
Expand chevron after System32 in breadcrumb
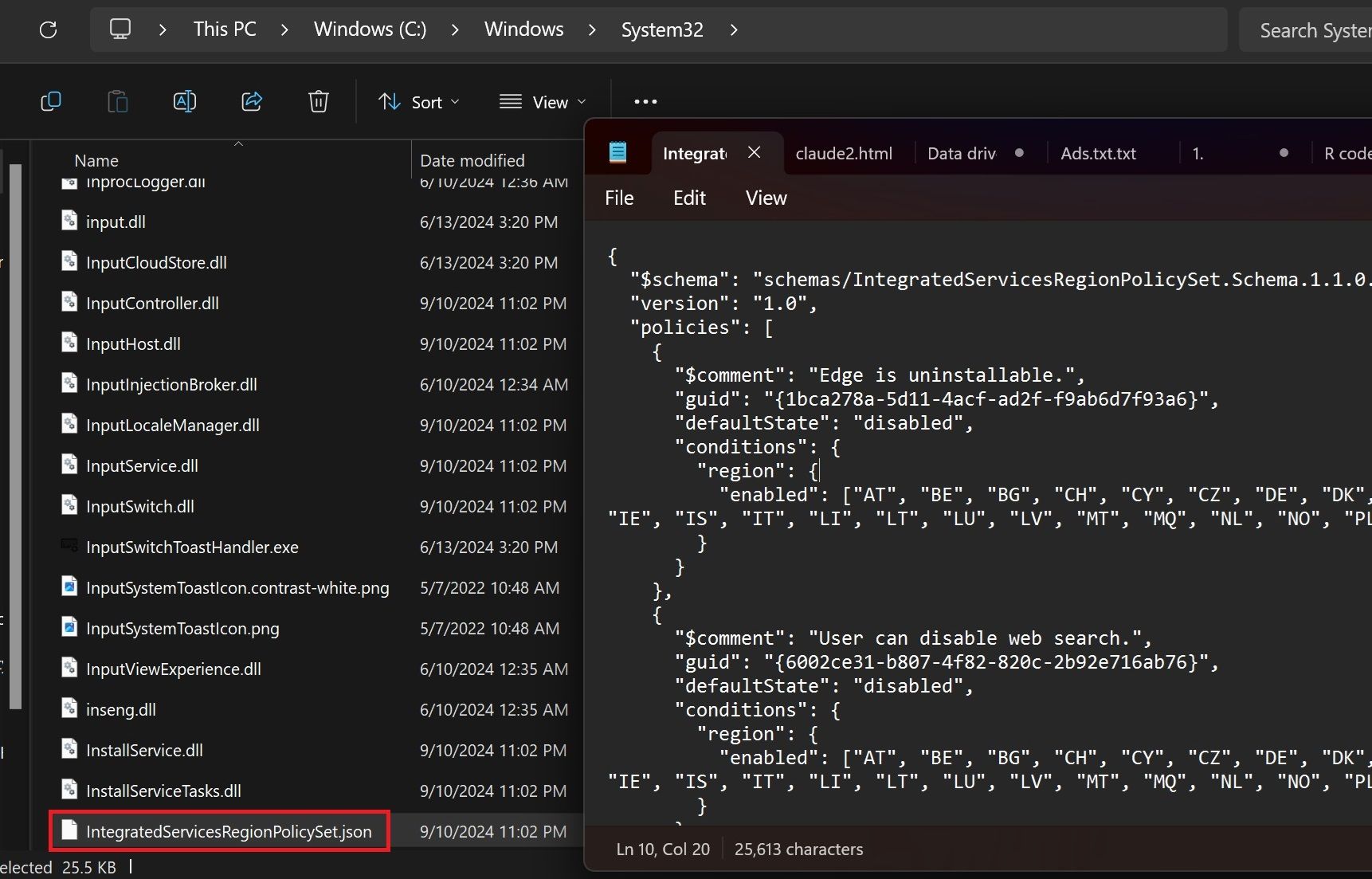tap(734, 30)
